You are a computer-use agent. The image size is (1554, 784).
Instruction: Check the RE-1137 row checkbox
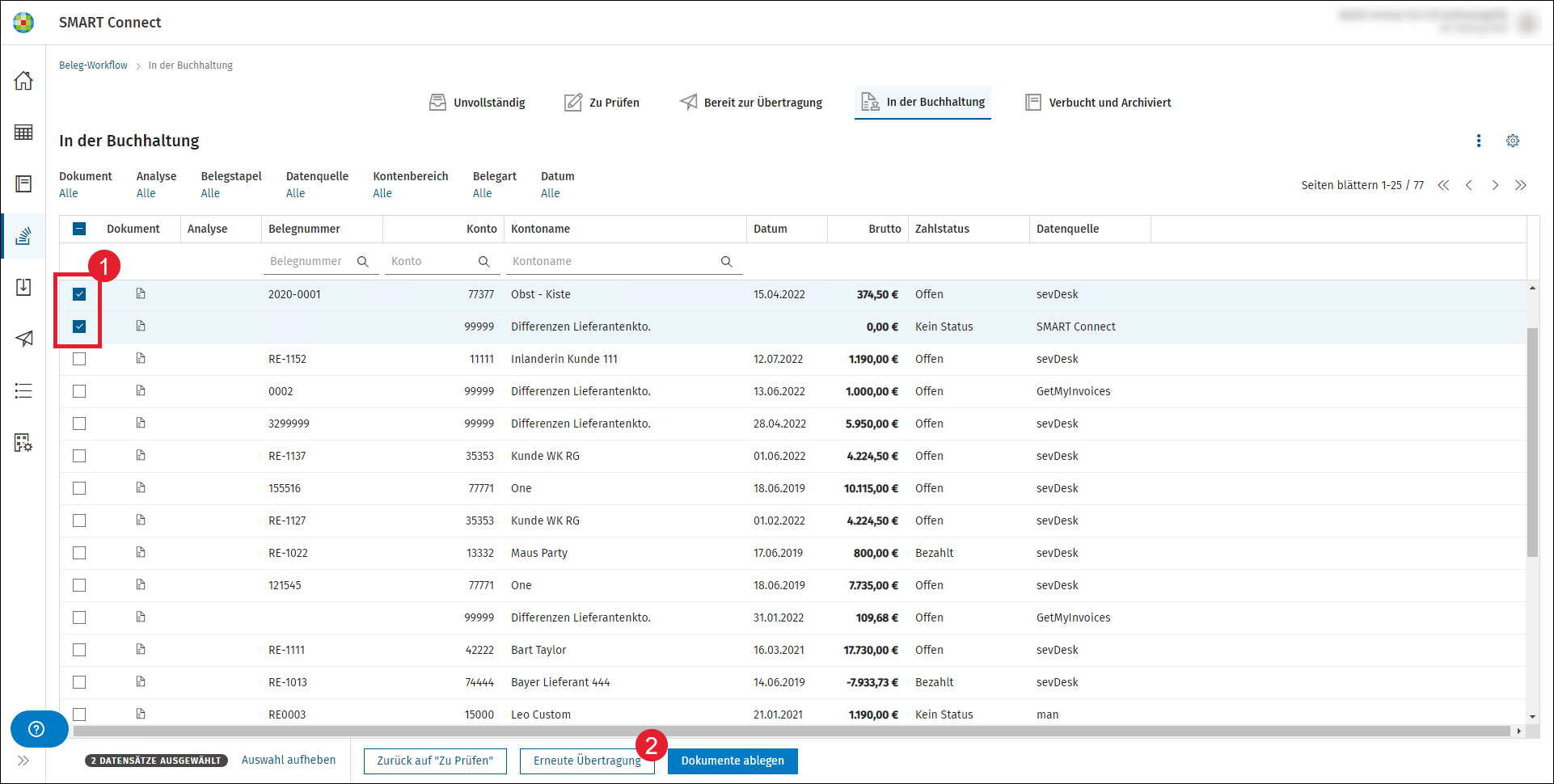79,456
